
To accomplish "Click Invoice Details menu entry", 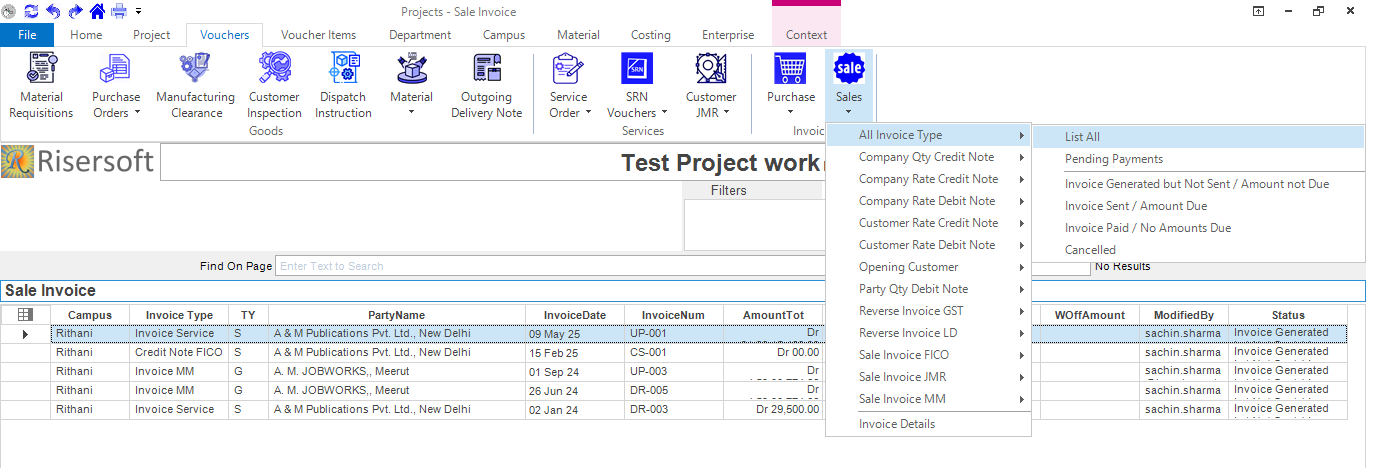I will point(897,424).
